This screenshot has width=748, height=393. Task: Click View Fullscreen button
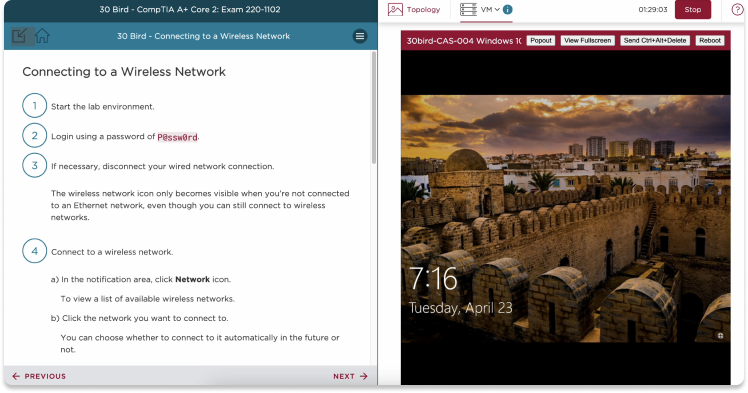pyautogui.click(x=587, y=41)
